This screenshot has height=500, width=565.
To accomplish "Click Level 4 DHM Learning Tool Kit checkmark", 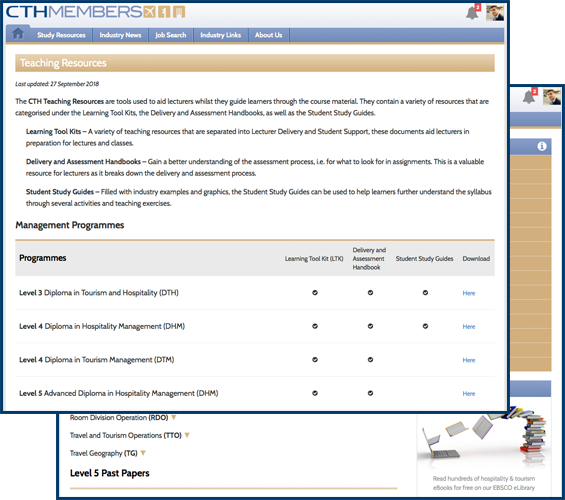I will coord(315,326).
